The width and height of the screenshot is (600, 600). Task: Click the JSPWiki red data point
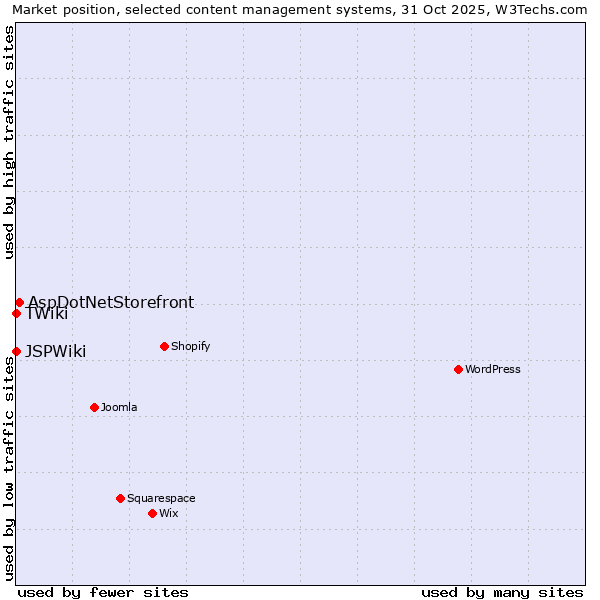point(16,351)
